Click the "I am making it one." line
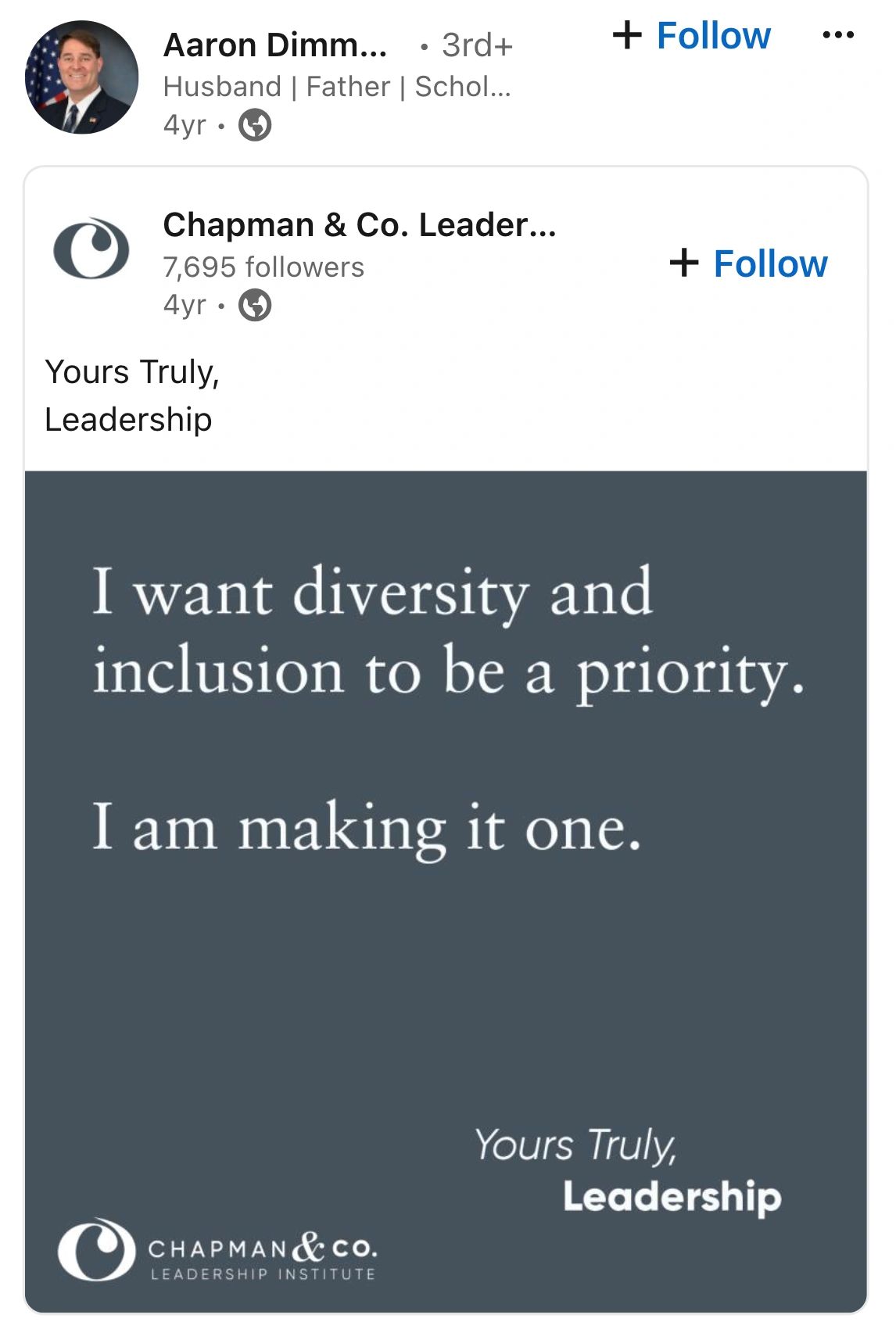This screenshot has height=1329, width=896. (x=366, y=827)
